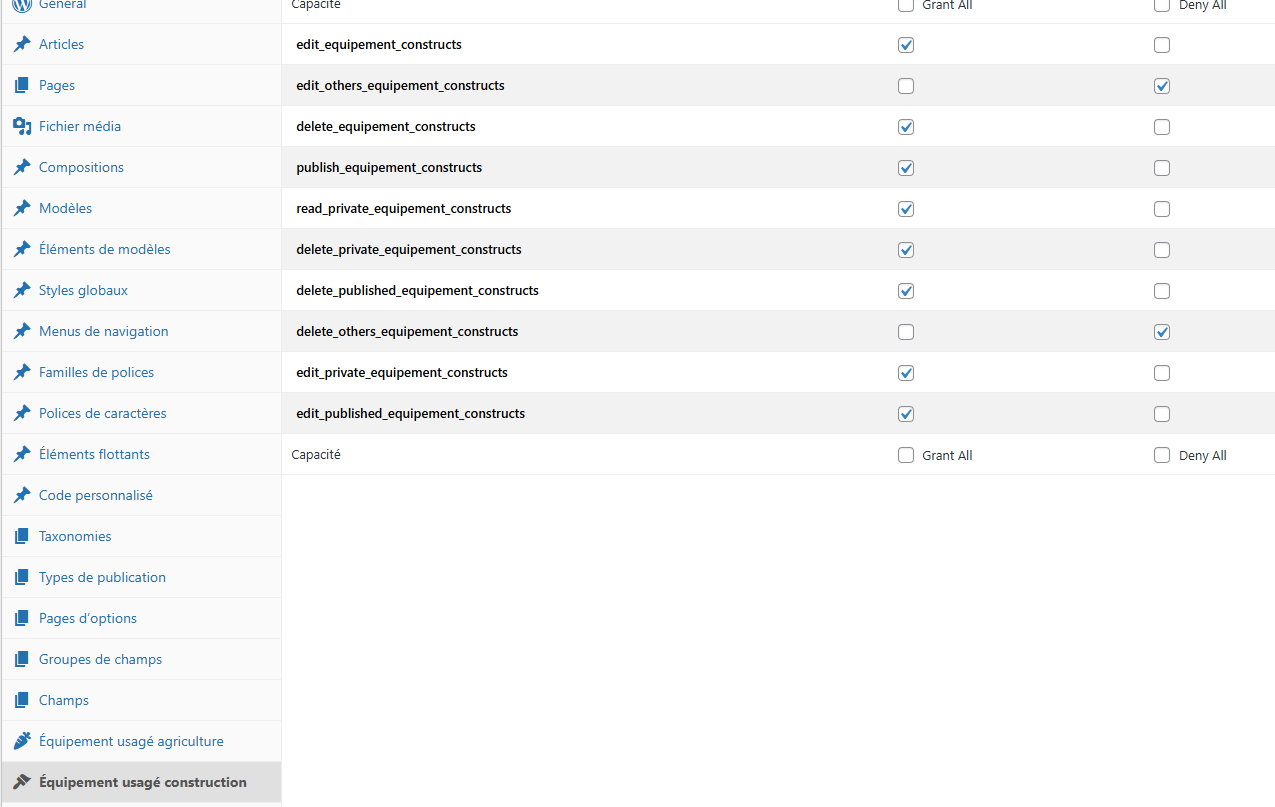Click the icon next to Groupes de champs
The height and width of the screenshot is (807, 1275).
22,660
